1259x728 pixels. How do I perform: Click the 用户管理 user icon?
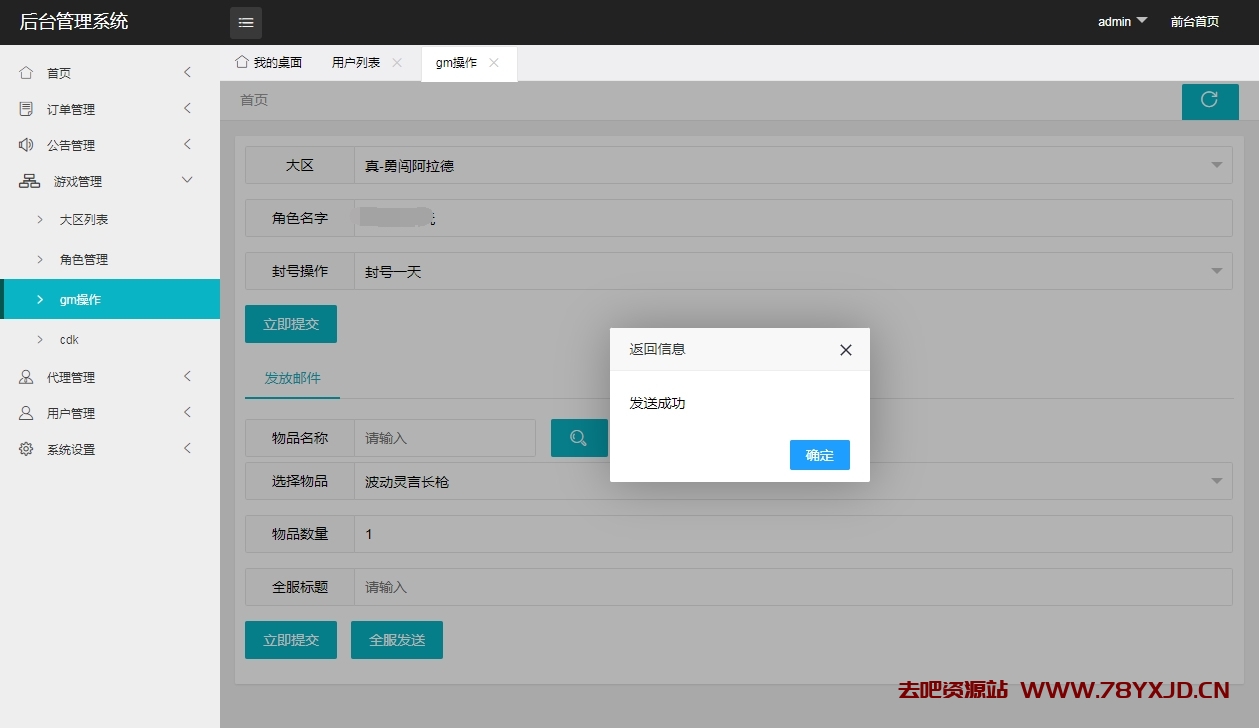coord(26,413)
